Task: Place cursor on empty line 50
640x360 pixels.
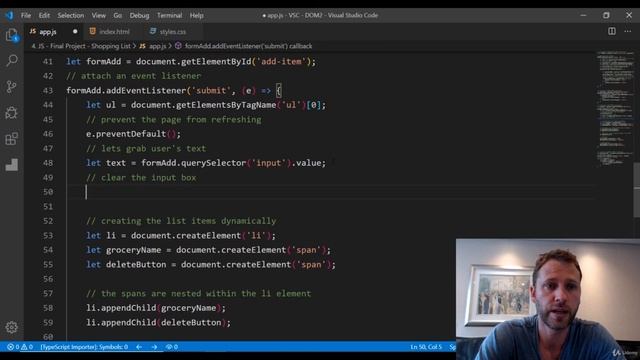Action: click(x=331, y=192)
